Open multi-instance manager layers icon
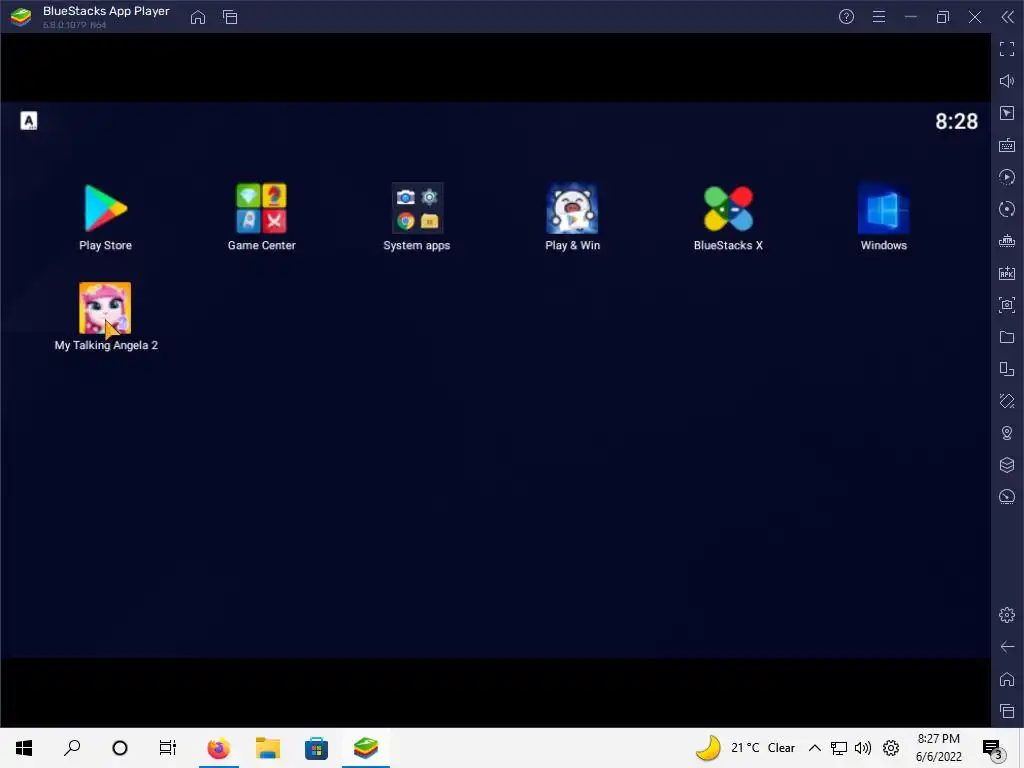The width and height of the screenshot is (1024, 768). click(x=1007, y=465)
